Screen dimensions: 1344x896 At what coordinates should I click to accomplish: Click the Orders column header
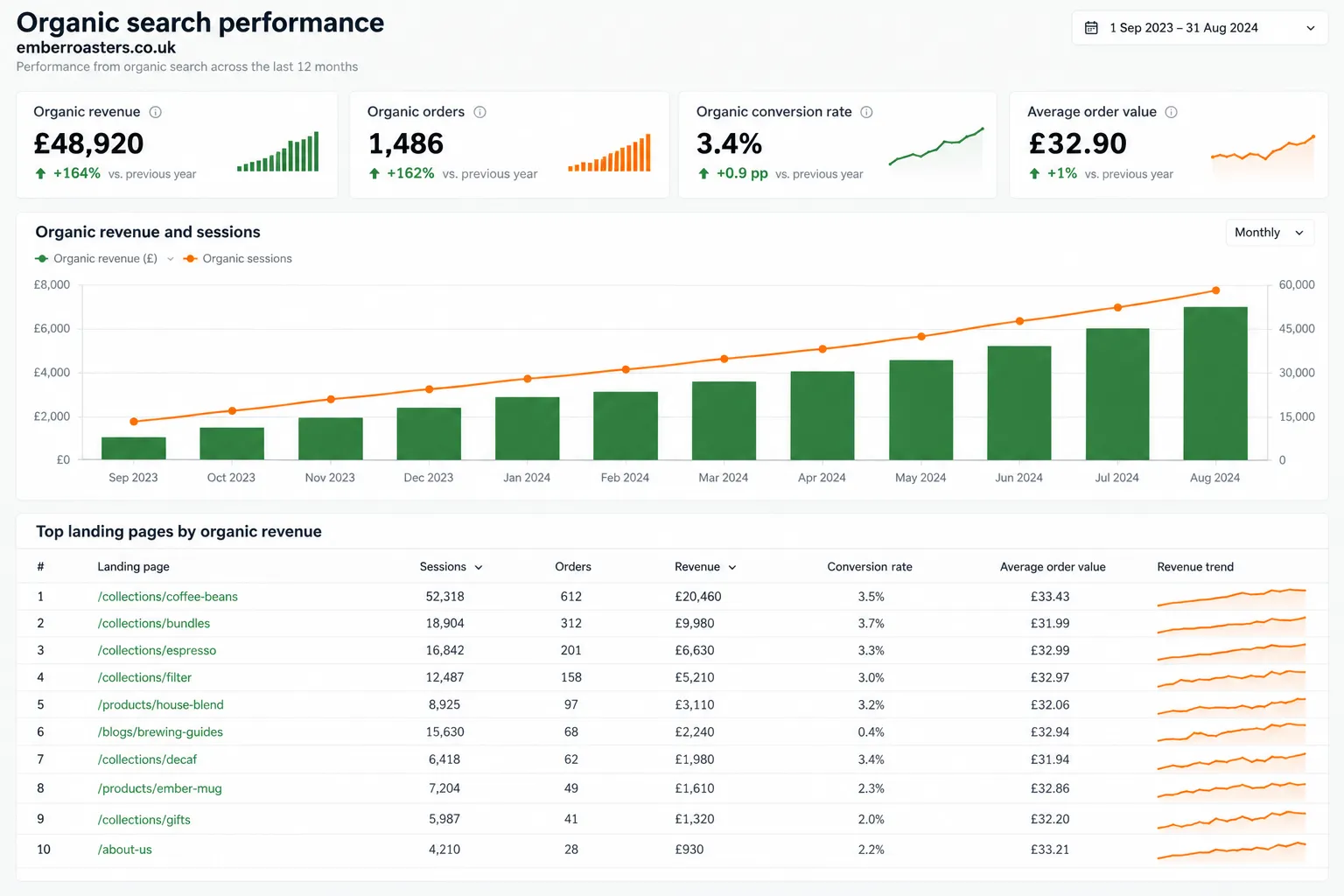click(x=573, y=567)
